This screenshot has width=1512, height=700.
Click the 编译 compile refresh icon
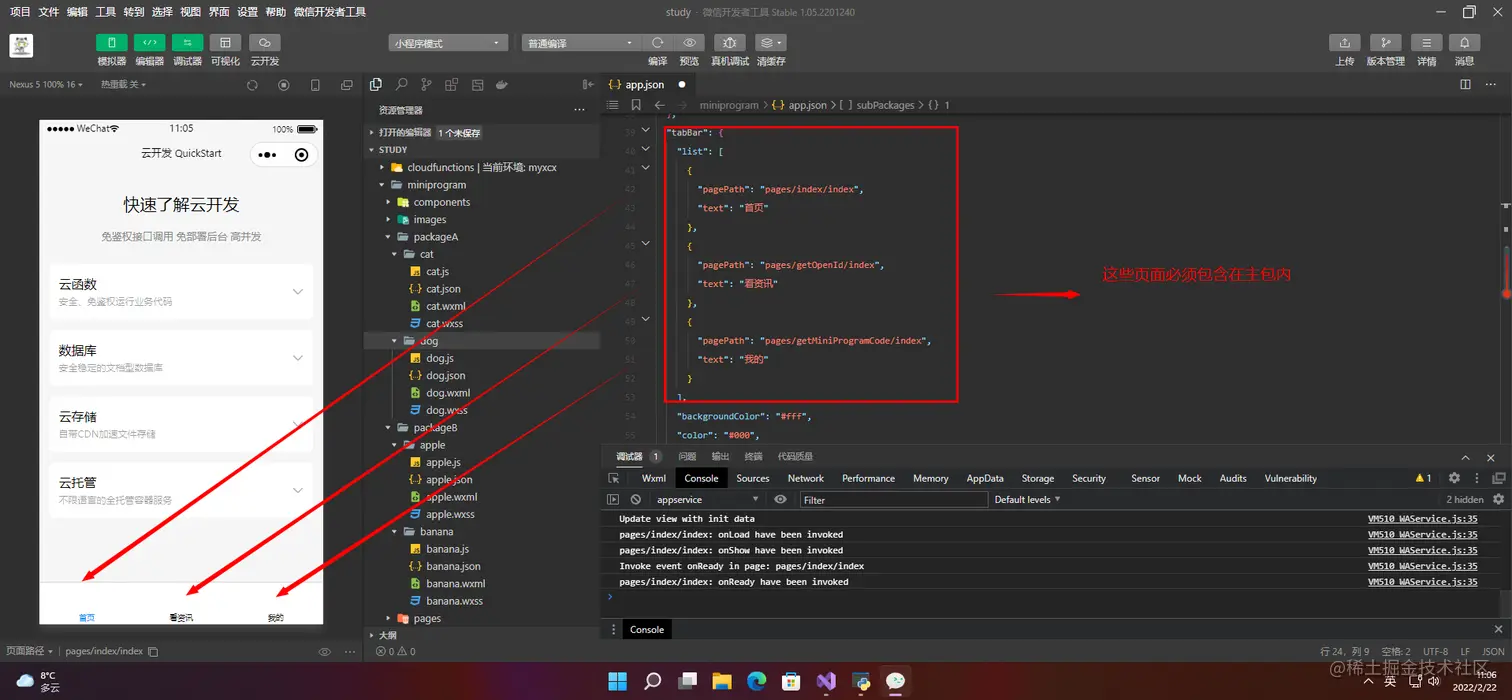tap(657, 43)
